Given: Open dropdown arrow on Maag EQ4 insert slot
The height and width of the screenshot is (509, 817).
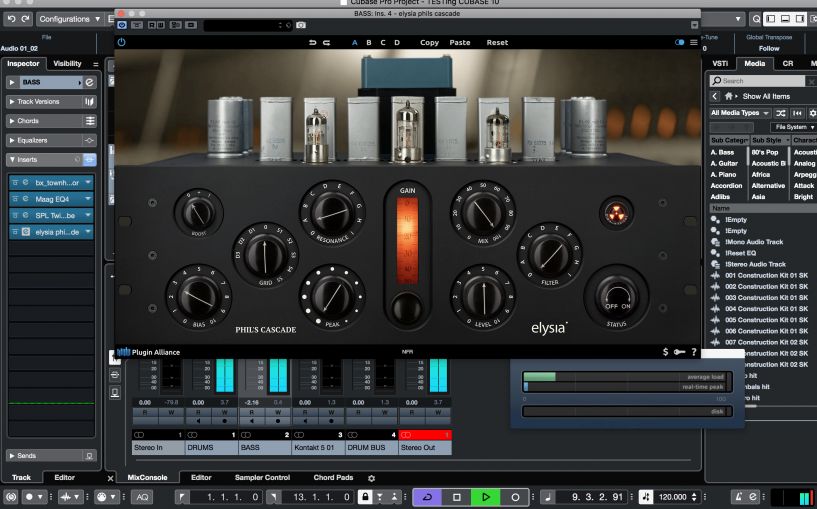Looking at the screenshot, I should pos(88,199).
